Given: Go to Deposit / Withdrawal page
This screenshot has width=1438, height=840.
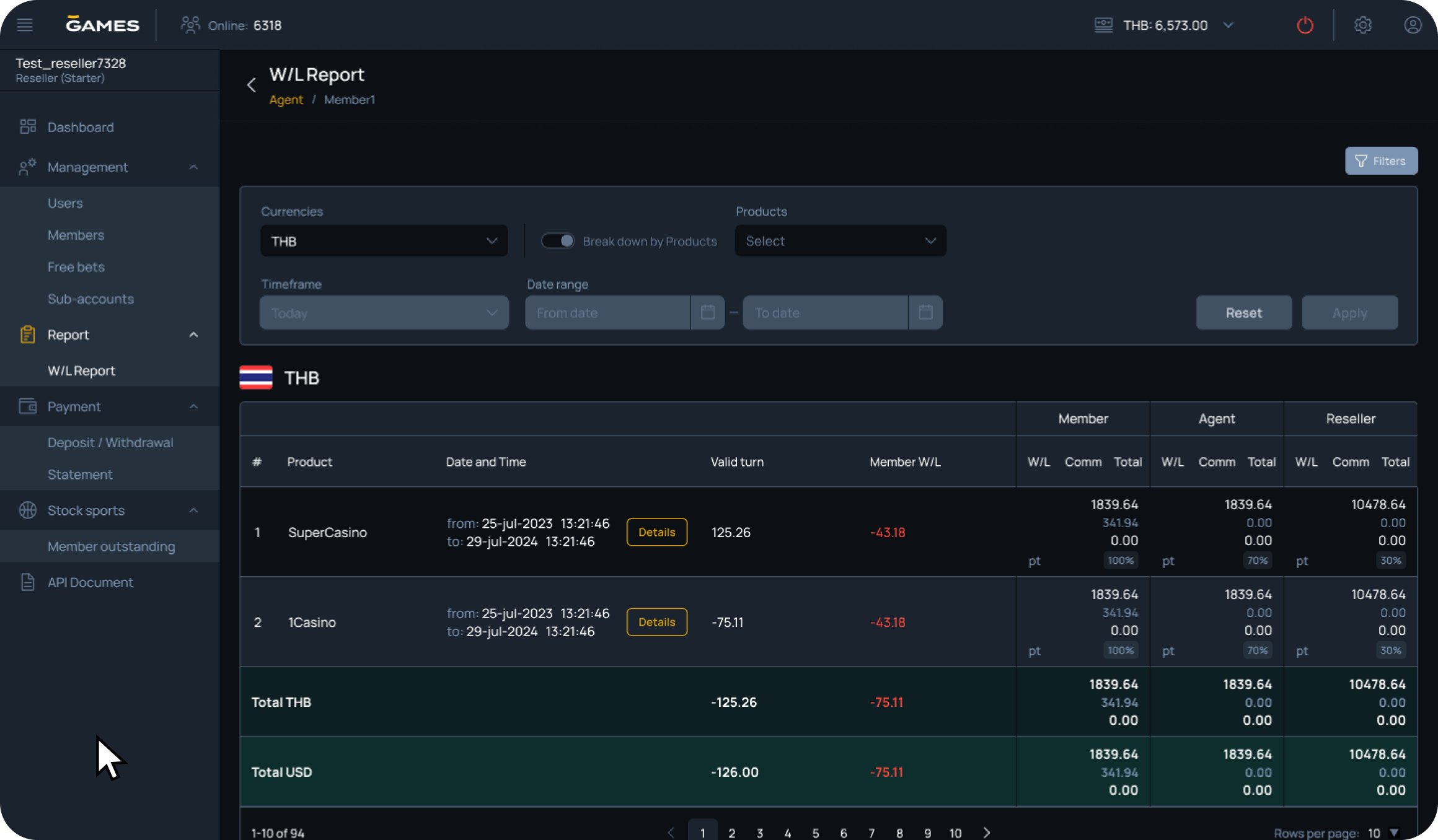Looking at the screenshot, I should click(110, 442).
